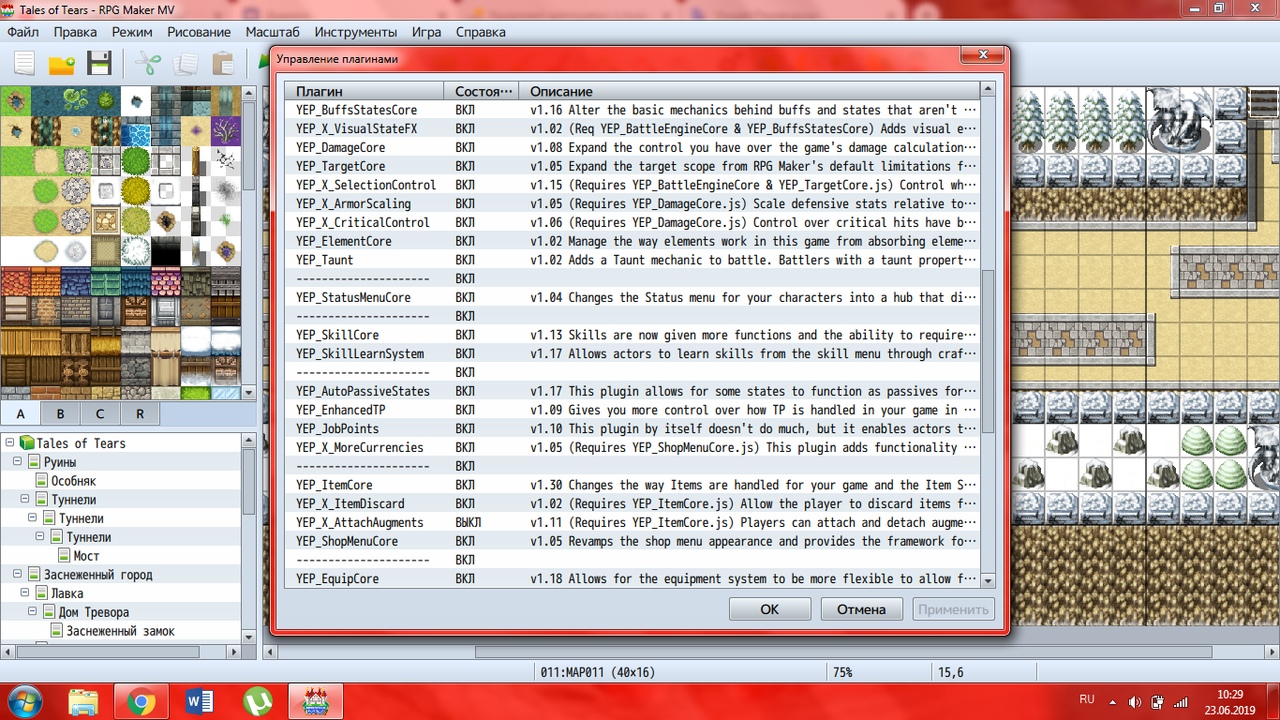The width and height of the screenshot is (1280, 720).
Task: Open the Windows Start menu
Action: coord(23,702)
